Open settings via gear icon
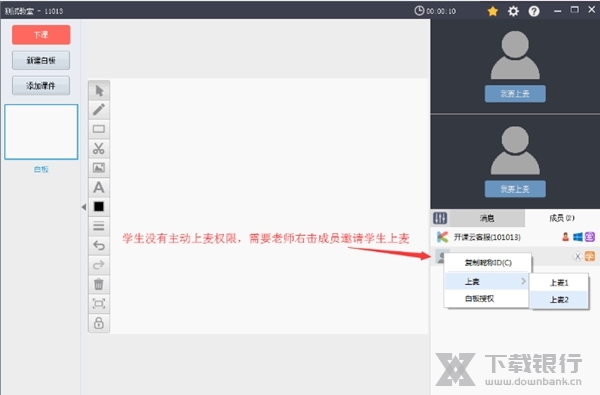Screen dimensions: 600x395 click(x=514, y=11)
